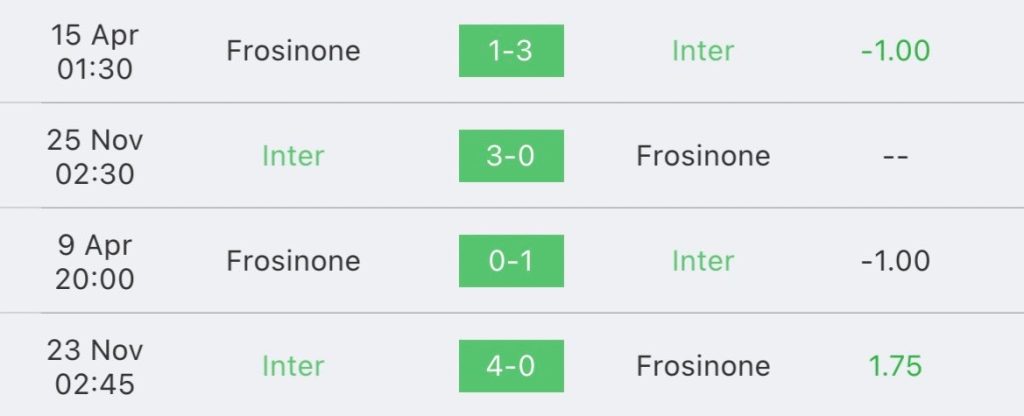Click the 4-0 score badge
Screen dimensions: 1024x416
point(511,366)
